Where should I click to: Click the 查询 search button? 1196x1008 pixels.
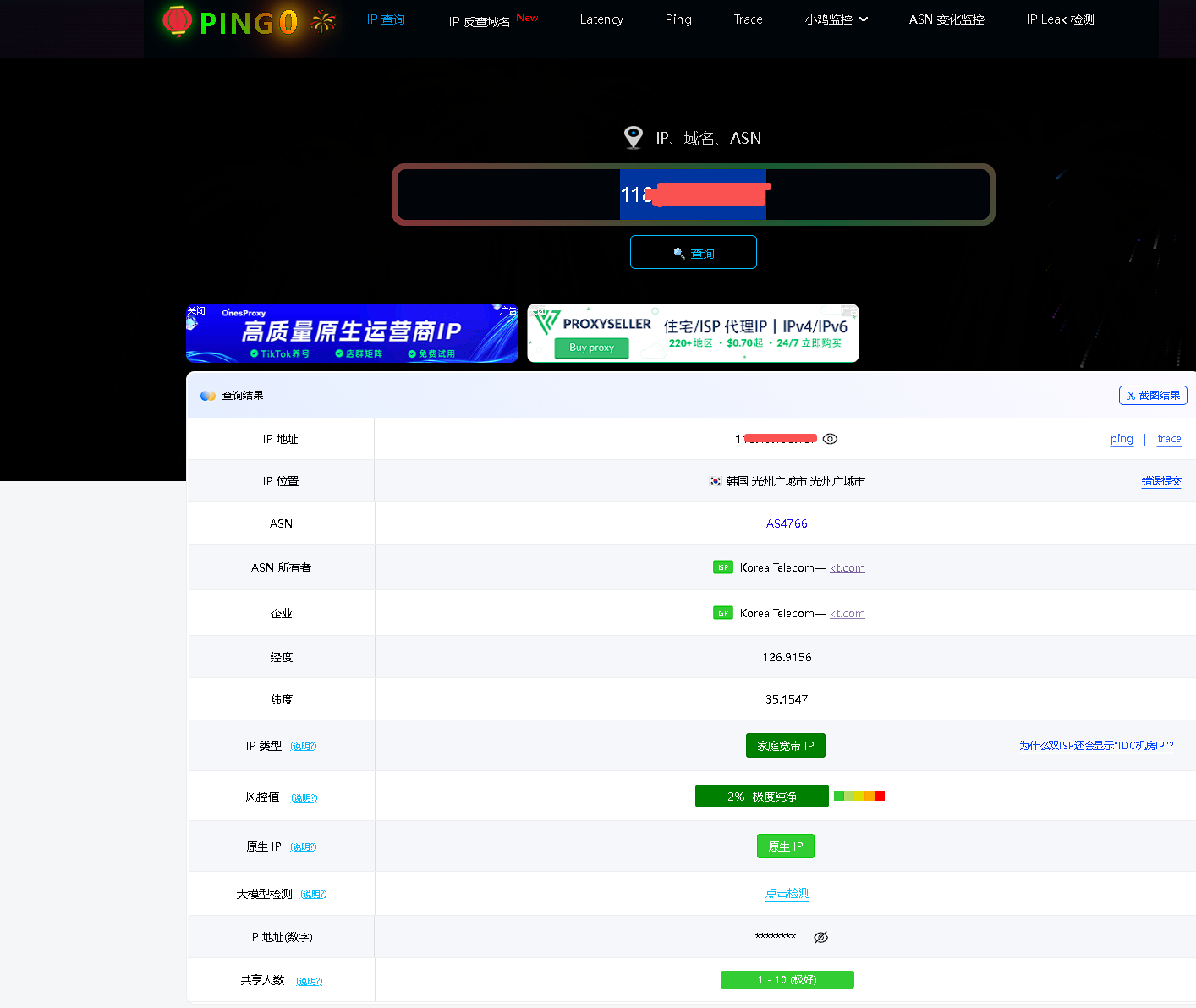[x=693, y=253]
